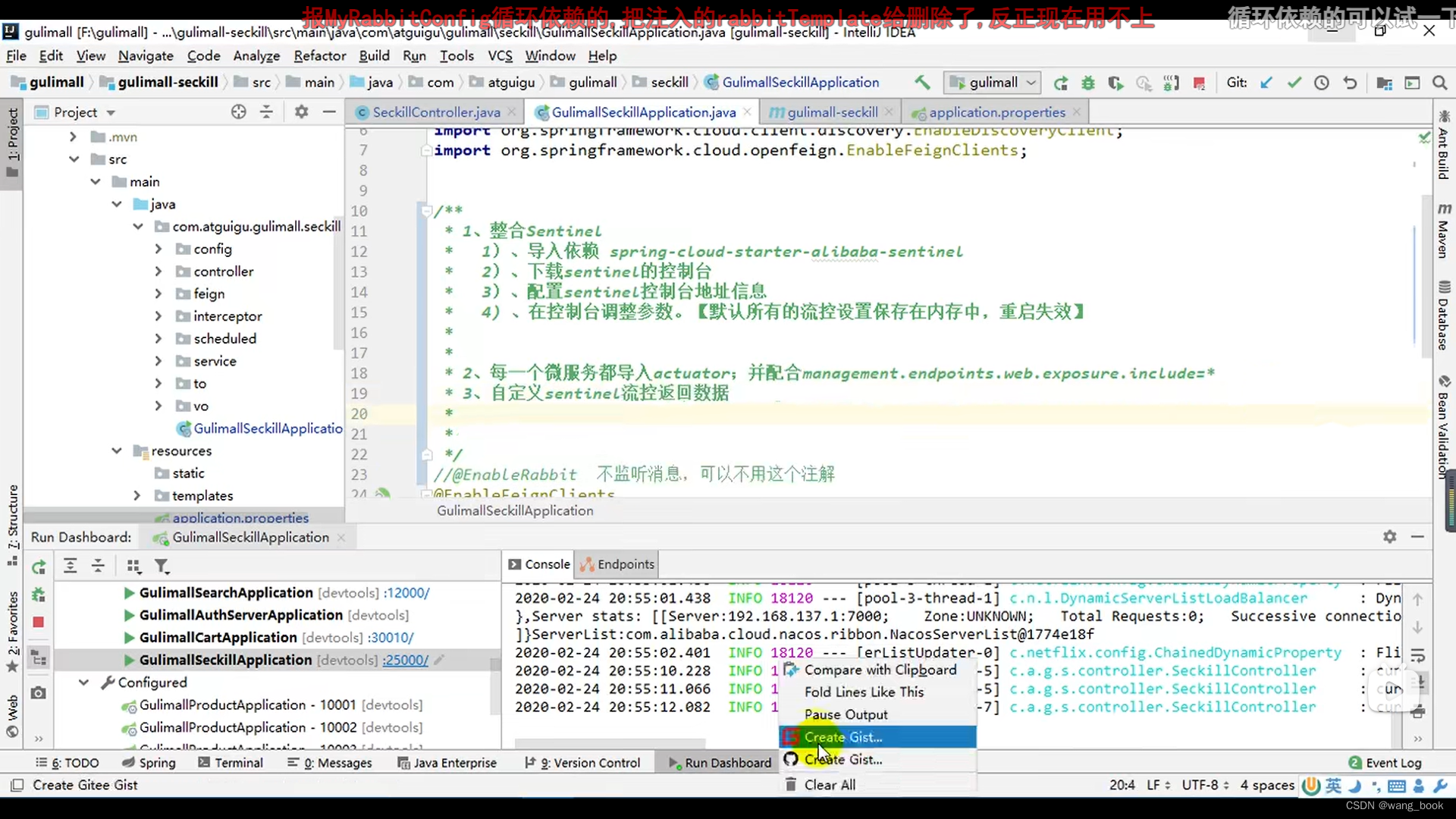
Task: Open the Terminal tool window
Action: coord(230,763)
